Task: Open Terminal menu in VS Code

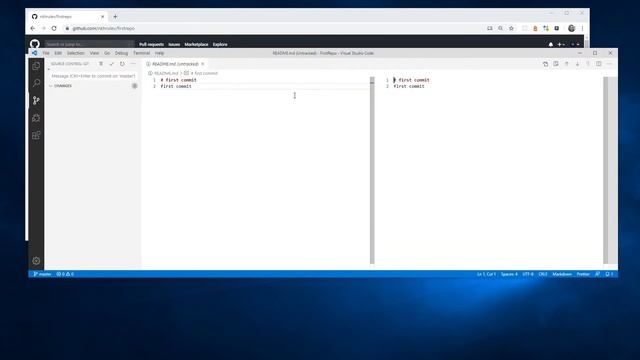Action: click(141, 53)
